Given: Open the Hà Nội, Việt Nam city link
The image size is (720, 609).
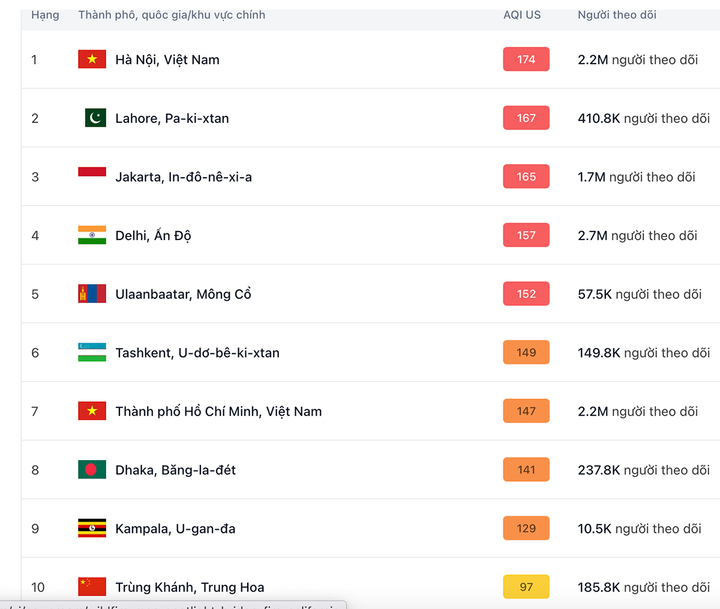Looking at the screenshot, I should click(167, 59).
